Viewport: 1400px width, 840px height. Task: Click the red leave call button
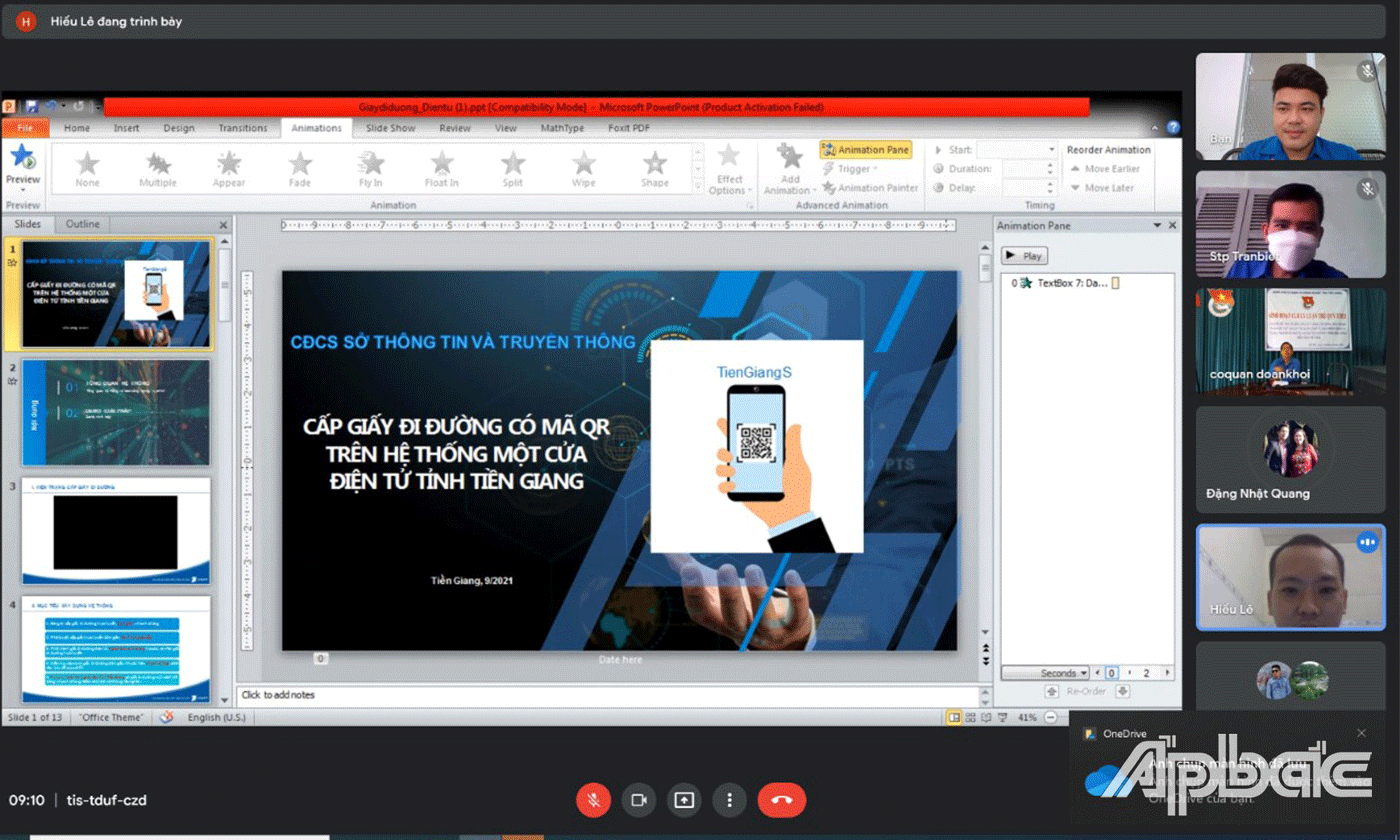pyautogui.click(x=782, y=800)
